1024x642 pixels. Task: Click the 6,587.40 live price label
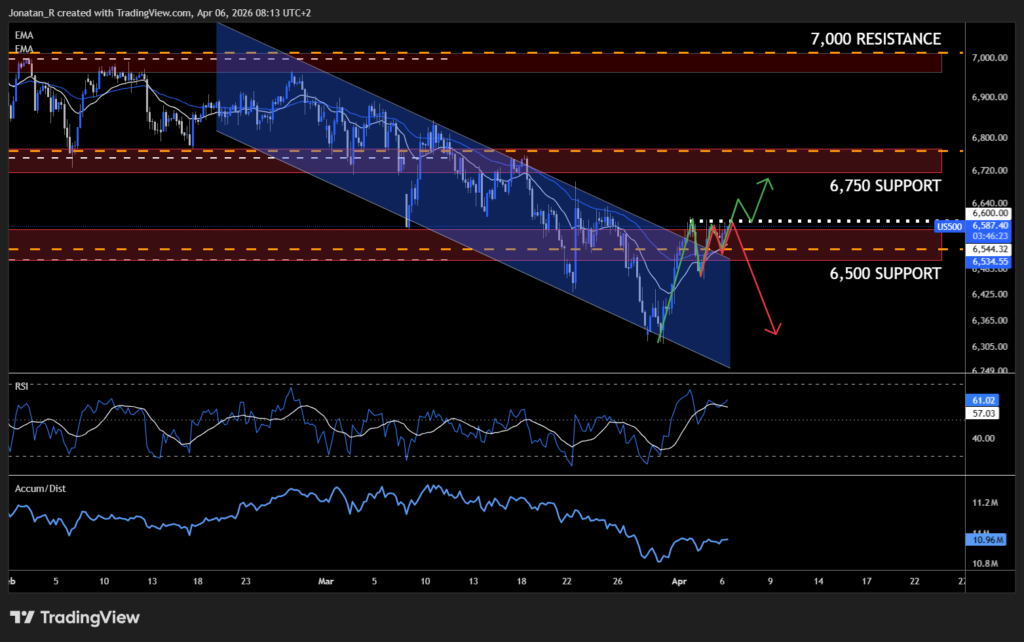pyautogui.click(x=991, y=227)
